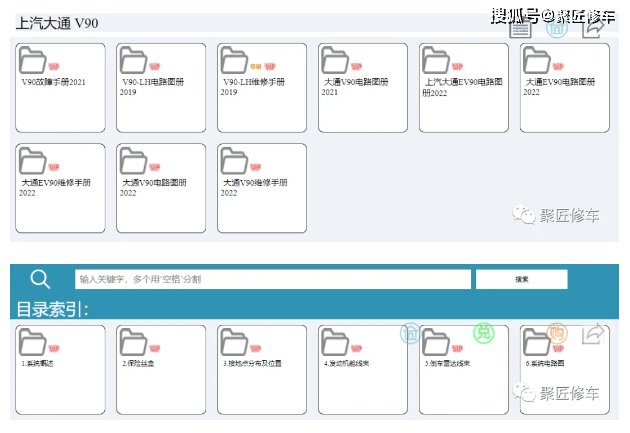Open the 3.接地点分布及位置 folder
630x433 pixels.
point(262,370)
